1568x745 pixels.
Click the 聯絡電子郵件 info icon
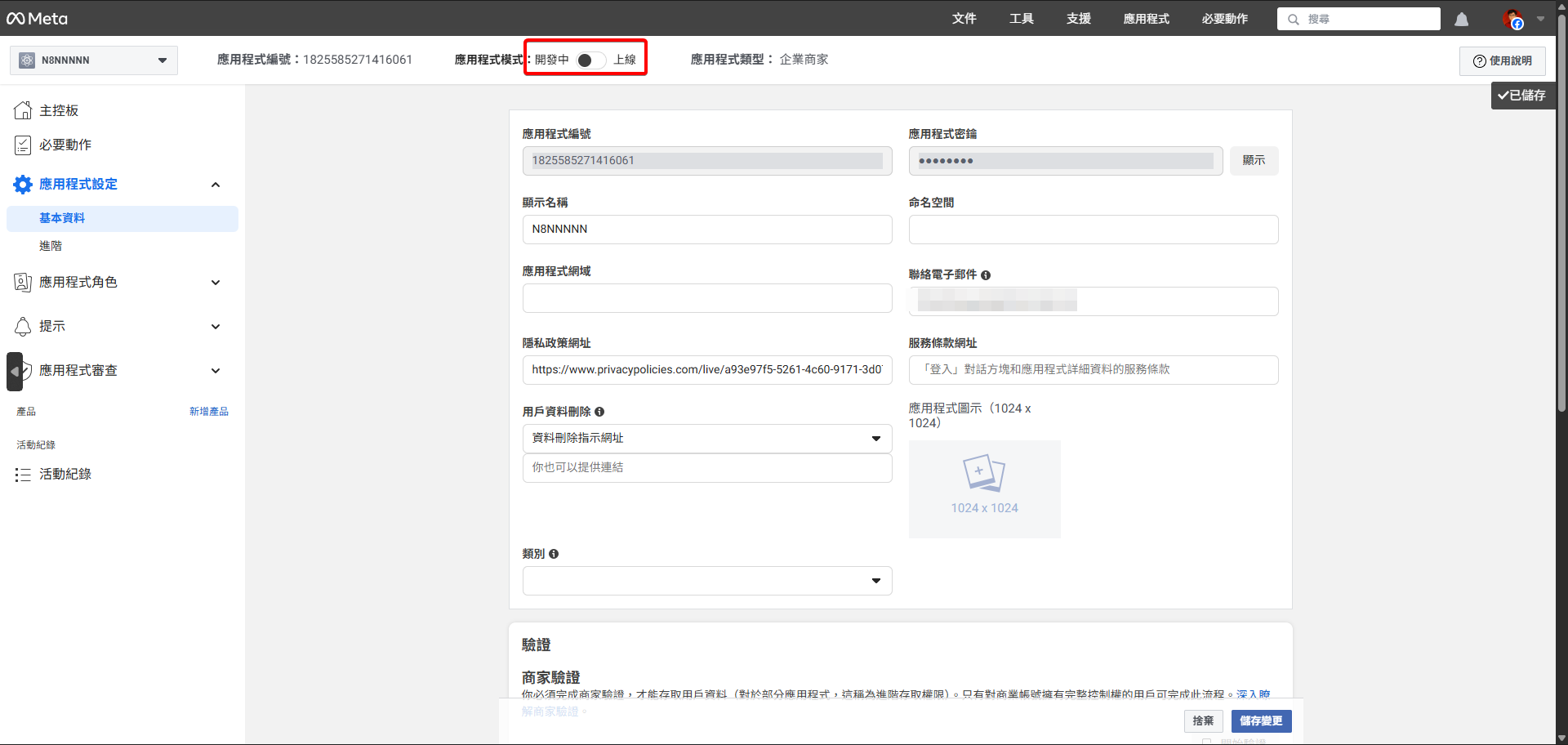pos(986,274)
